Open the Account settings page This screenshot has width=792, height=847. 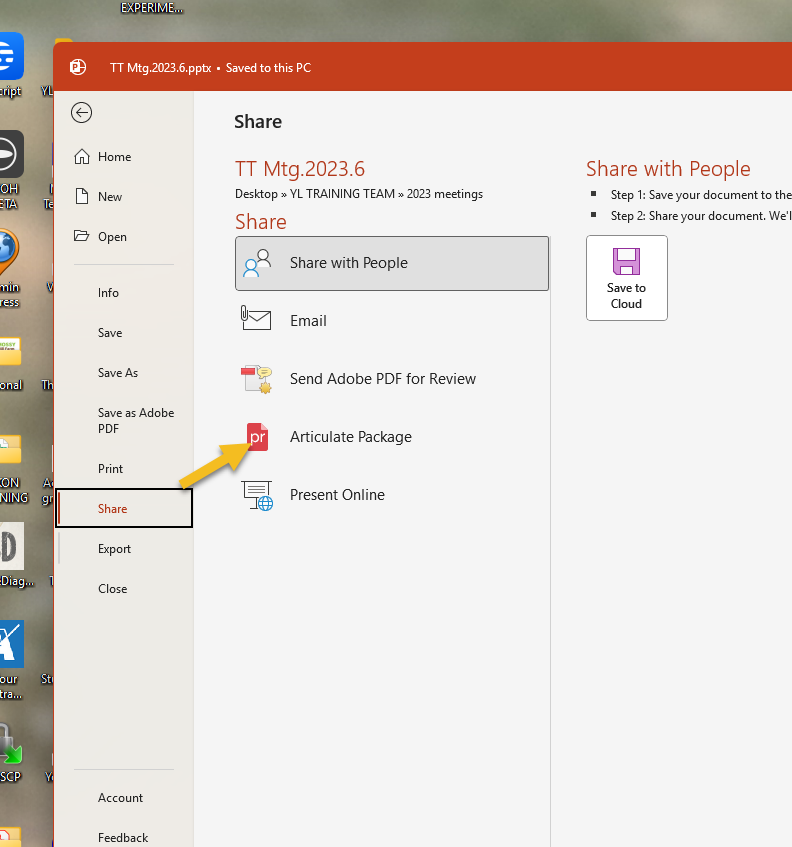pyautogui.click(x=120, y=798)
